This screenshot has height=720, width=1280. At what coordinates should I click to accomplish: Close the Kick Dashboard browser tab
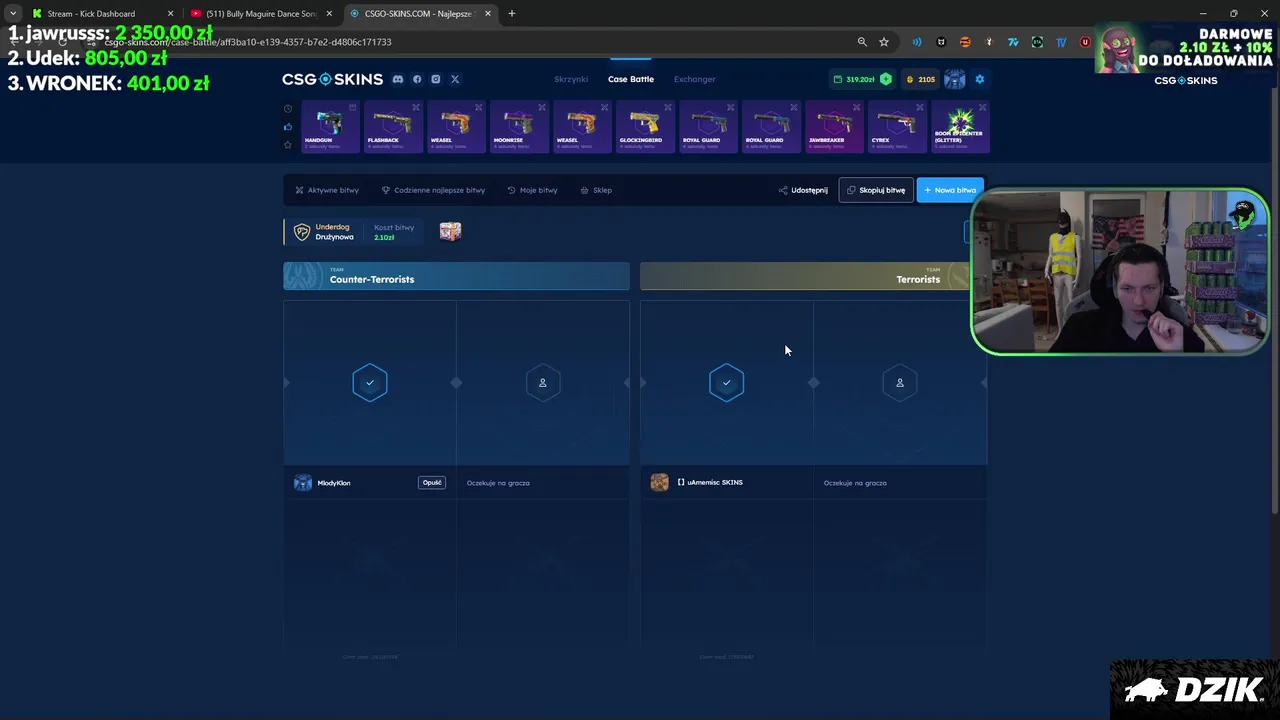(x=170, y=14)
